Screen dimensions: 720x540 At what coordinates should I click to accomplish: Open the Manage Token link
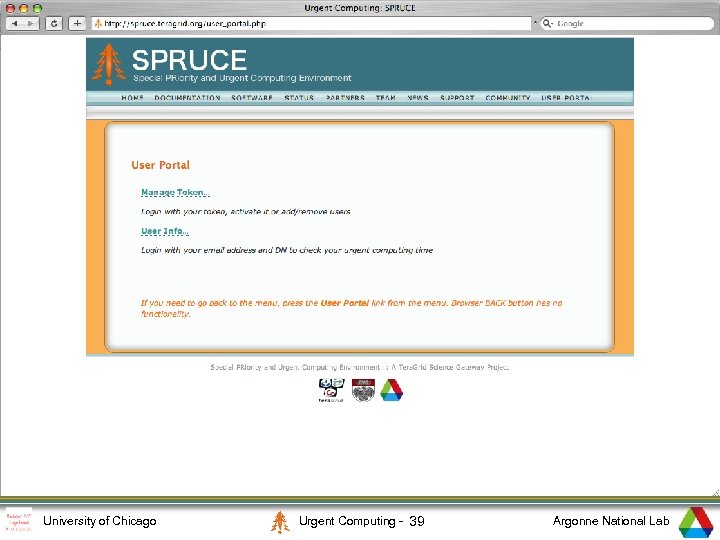pos(175,192)
